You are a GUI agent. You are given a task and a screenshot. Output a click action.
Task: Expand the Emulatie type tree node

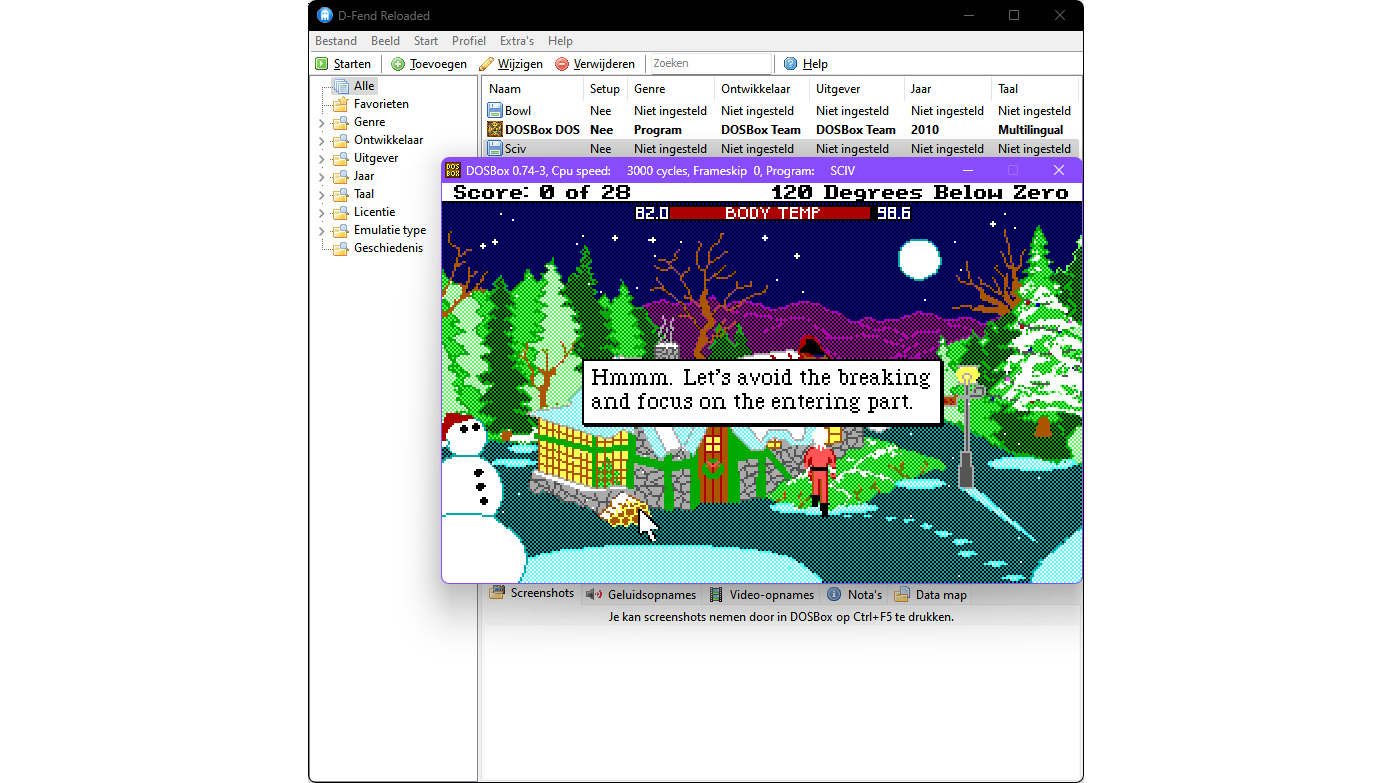click(322, 231)
